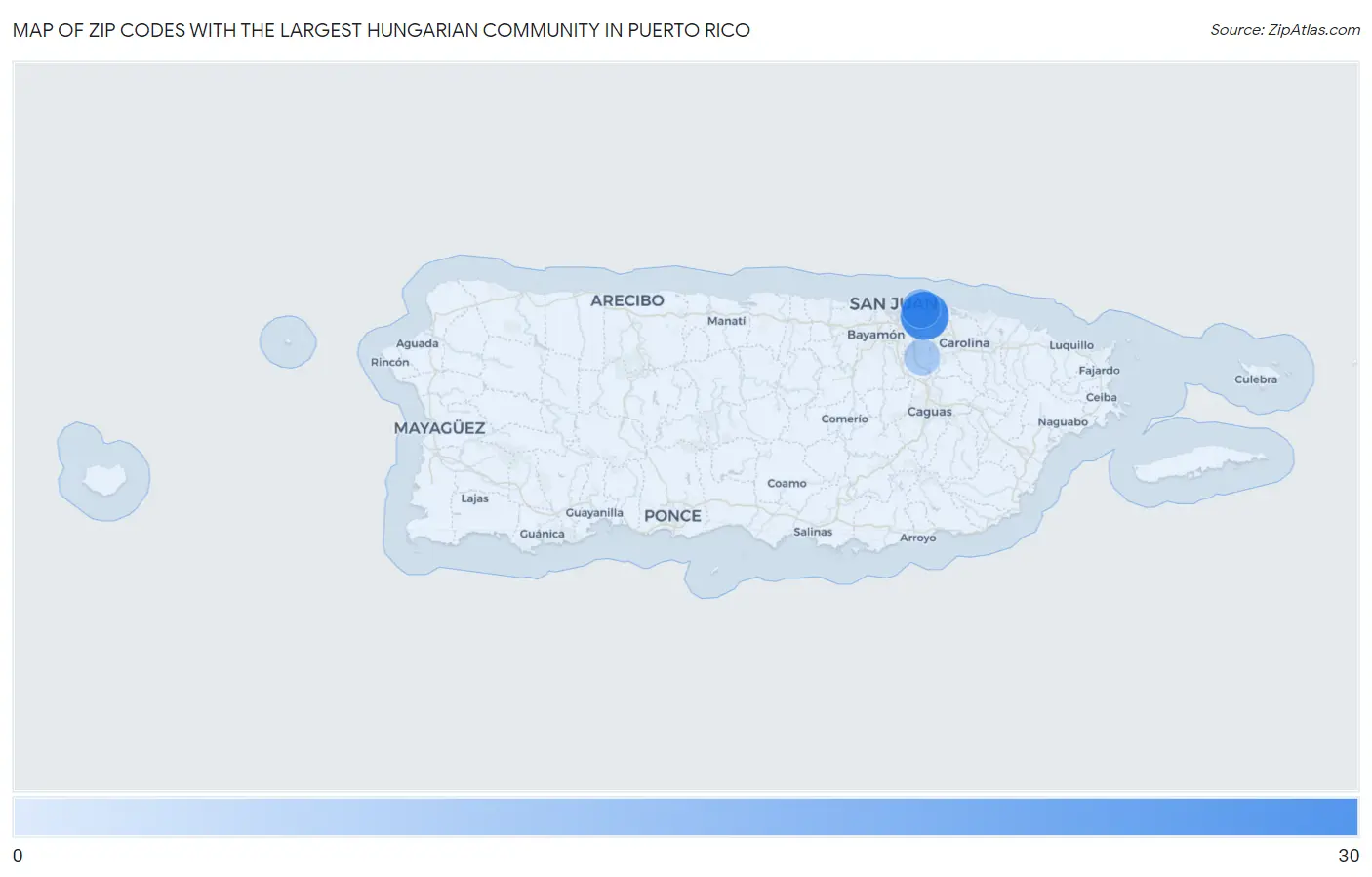Viewport: 1372px width, 877px height.
Task: Click the Manatí label
Action: tap(726, 321)
